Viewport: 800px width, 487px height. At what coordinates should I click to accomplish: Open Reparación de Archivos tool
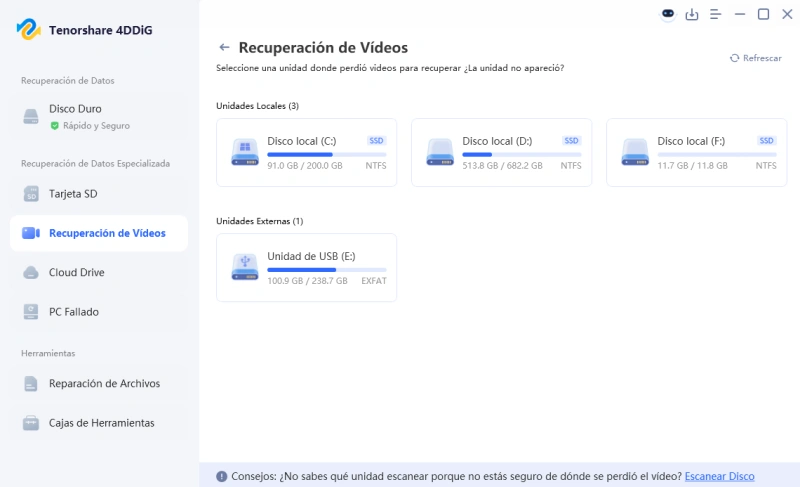click(x=99, y=383)
